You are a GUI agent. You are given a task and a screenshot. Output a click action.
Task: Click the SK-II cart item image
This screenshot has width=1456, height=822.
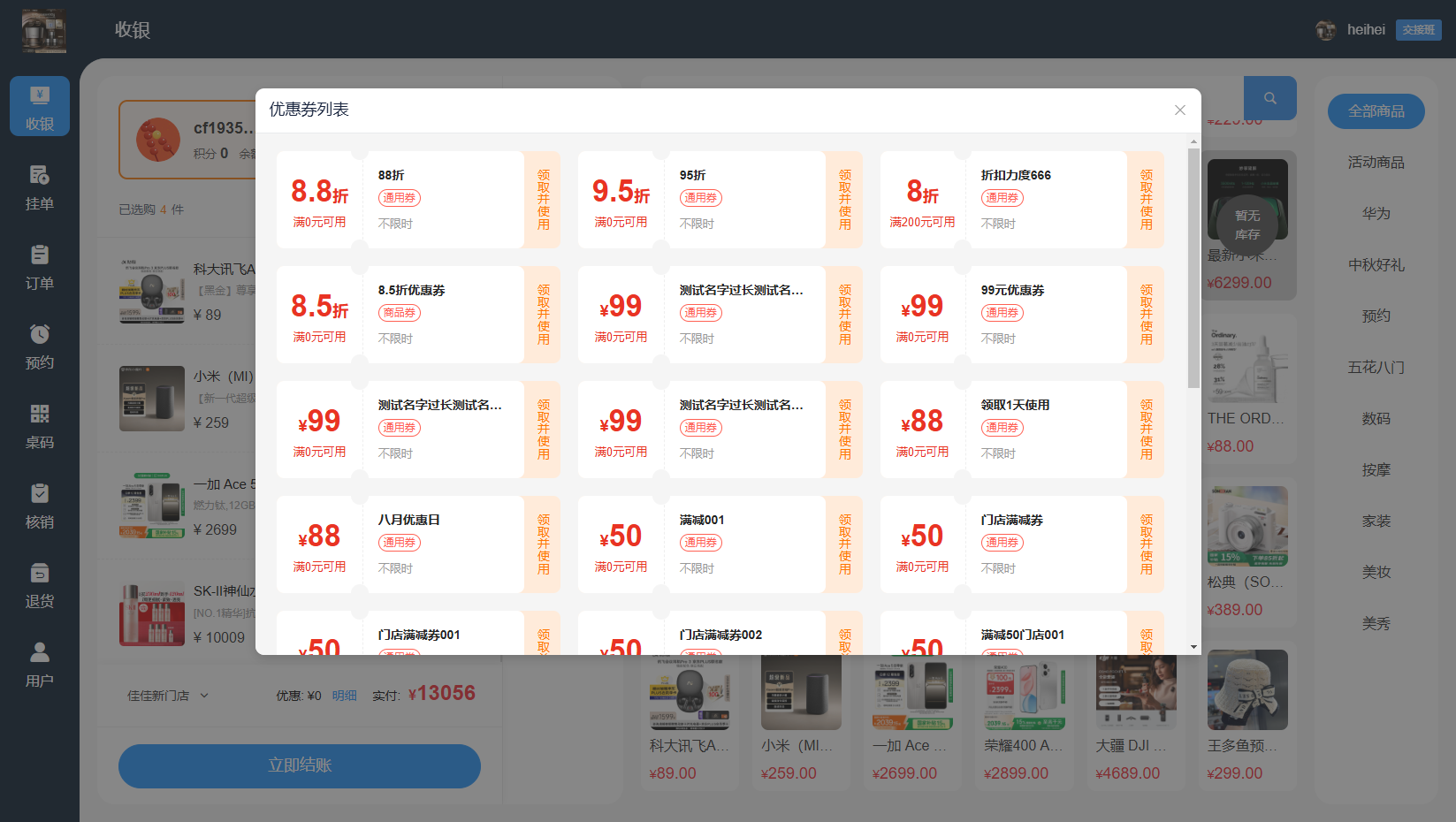click(152, 614)
